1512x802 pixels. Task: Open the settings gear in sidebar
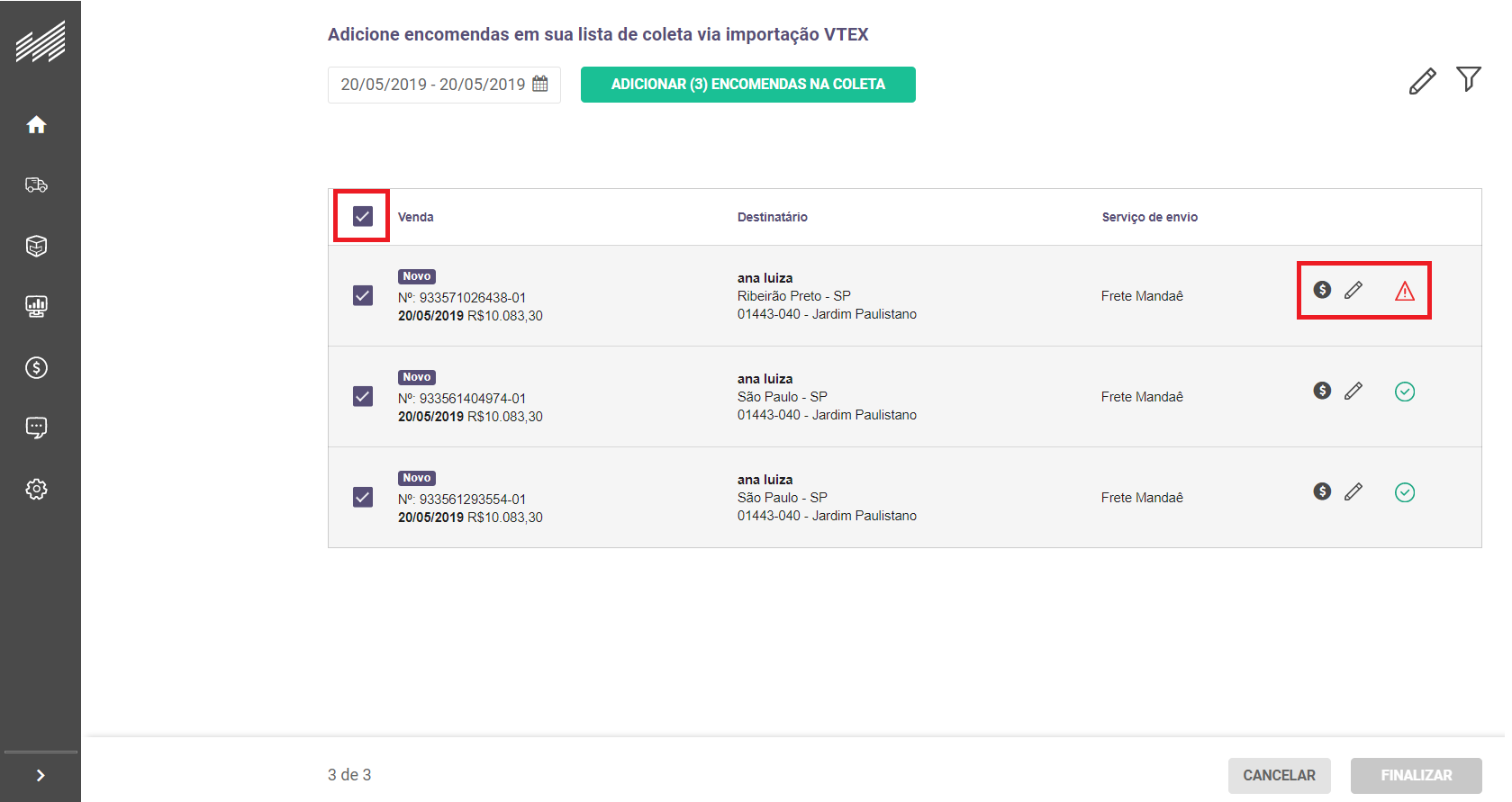click(x=36, y=489)
